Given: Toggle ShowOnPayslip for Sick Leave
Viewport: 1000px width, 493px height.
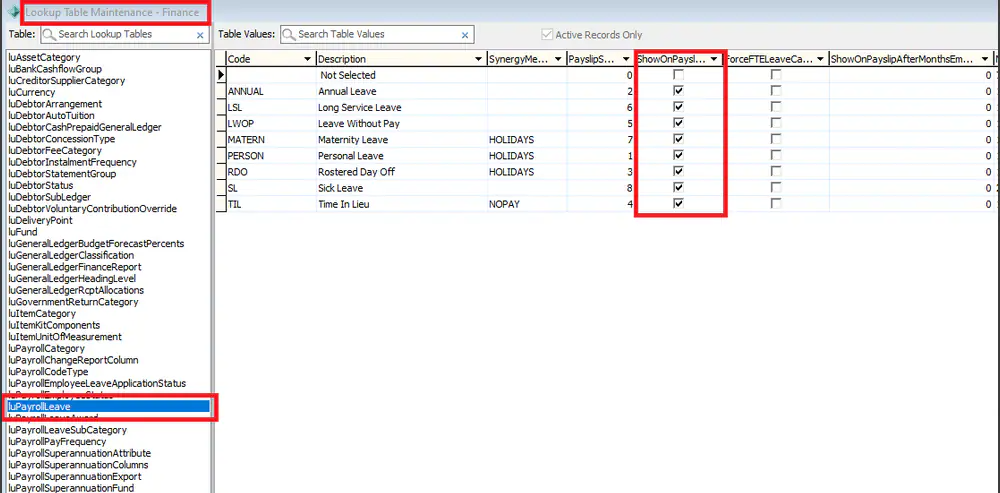Looking at the screenshot, I should click(679, 188).
